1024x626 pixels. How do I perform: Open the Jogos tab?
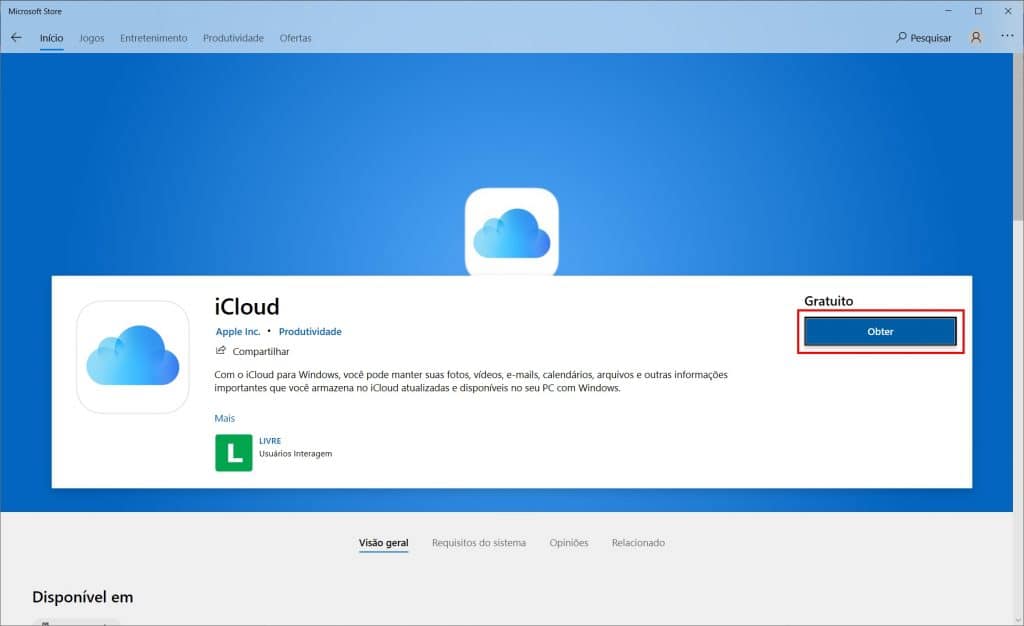point(92,38)
